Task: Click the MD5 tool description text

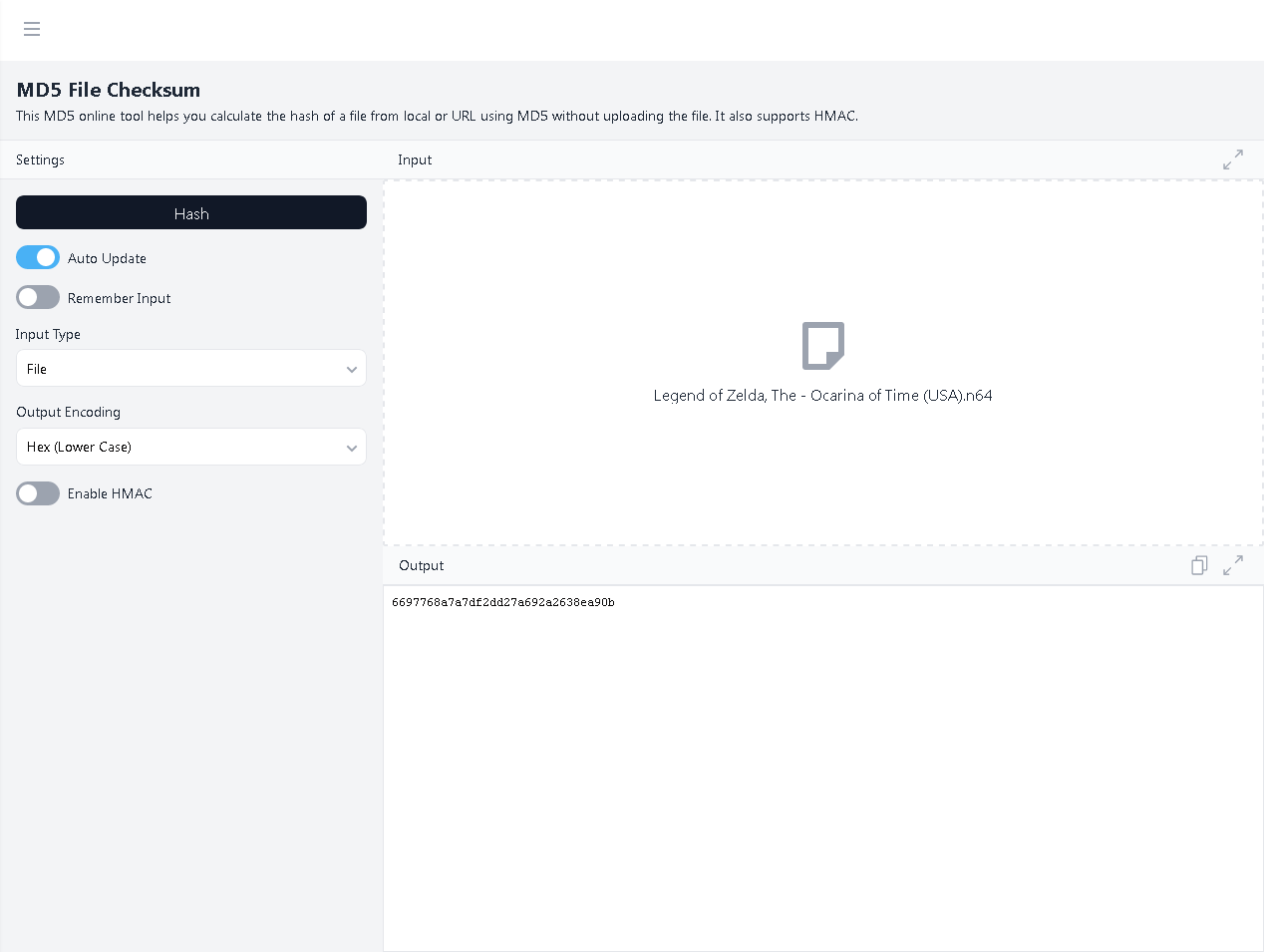Action: pyautogui.click(x=437, y=116)
